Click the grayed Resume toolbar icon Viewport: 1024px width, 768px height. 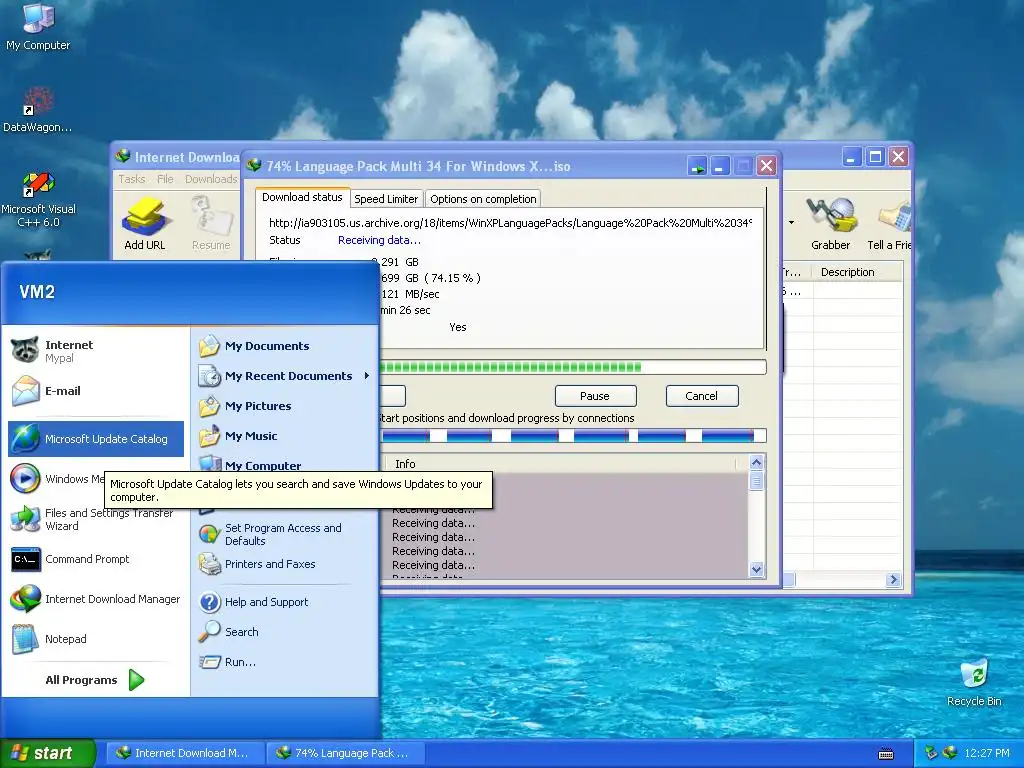pyautogui.click(x=210, y=224)
